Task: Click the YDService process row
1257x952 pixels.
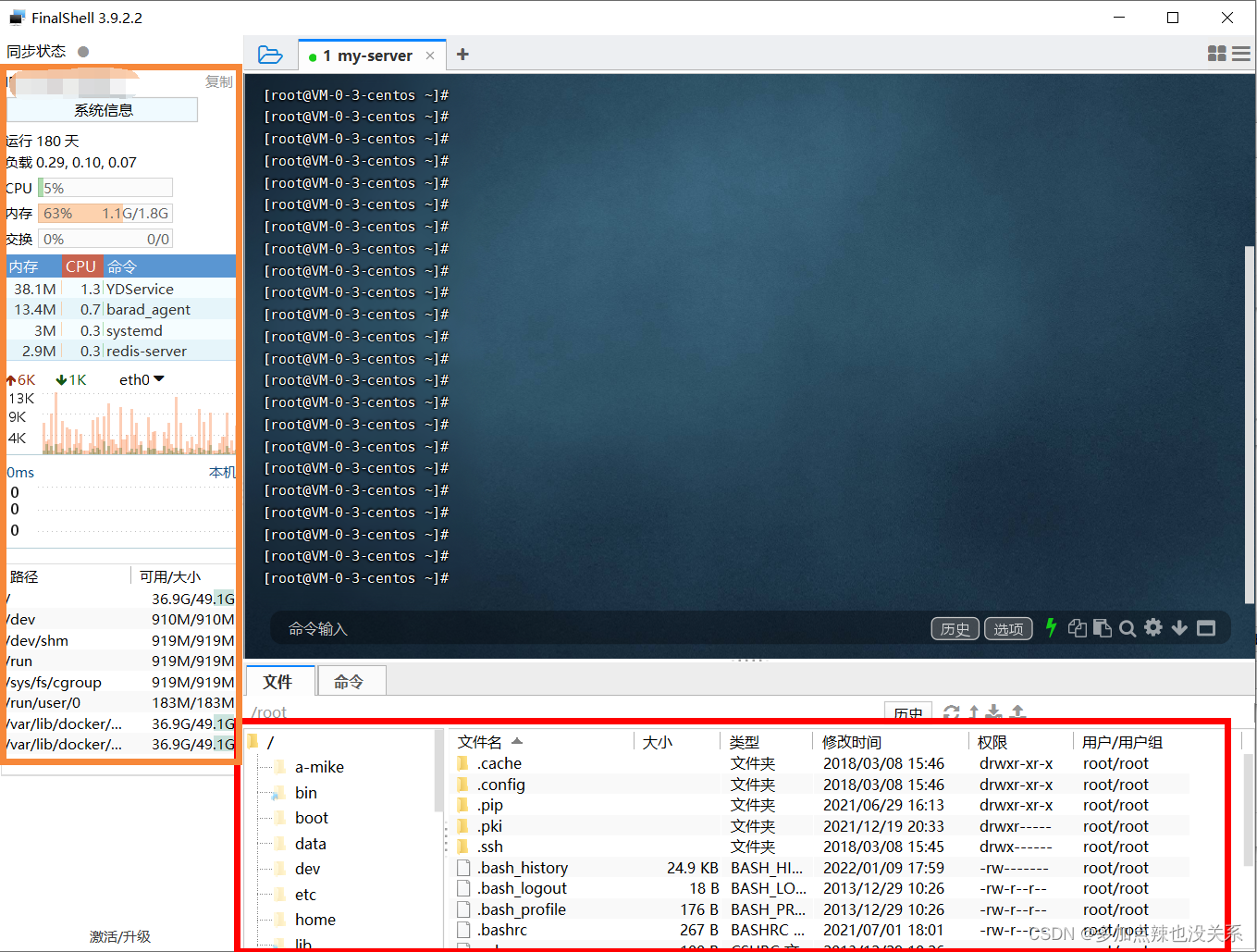Action: click(121, 289)
